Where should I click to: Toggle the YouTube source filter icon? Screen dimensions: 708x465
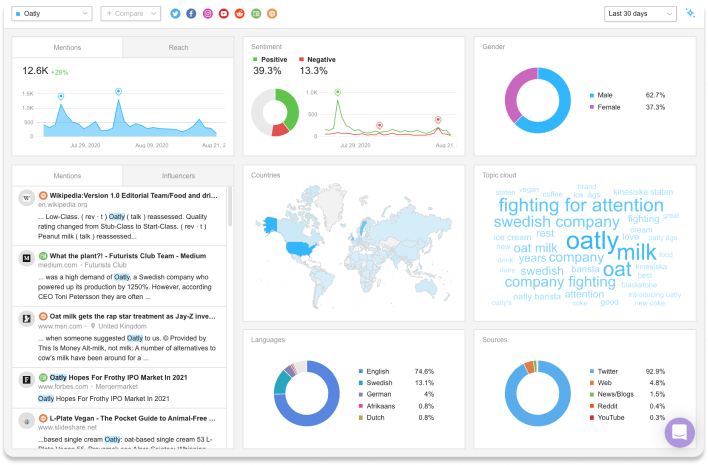[x=224, y=14]
